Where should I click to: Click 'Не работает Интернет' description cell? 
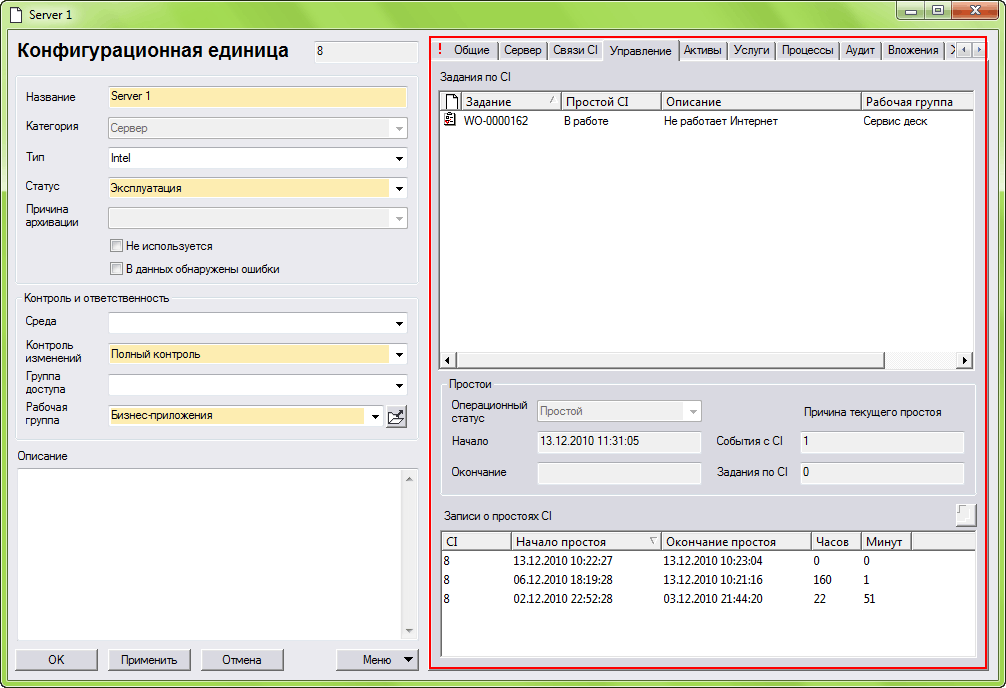point(720,121)
